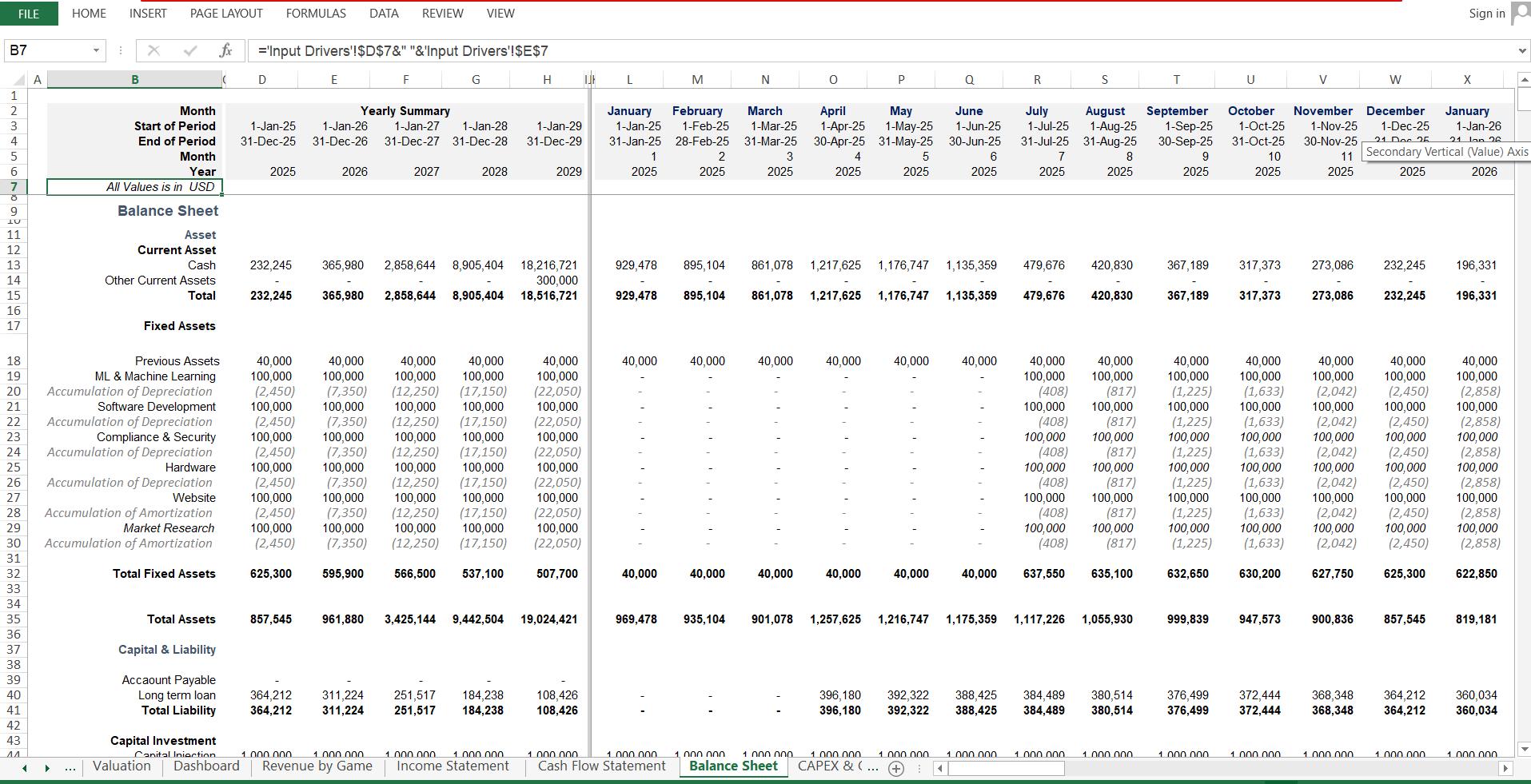Click the vertical scrollbar up arrow
Image resolution: width=1531 pixels, height=784 pixels.
1524,79
